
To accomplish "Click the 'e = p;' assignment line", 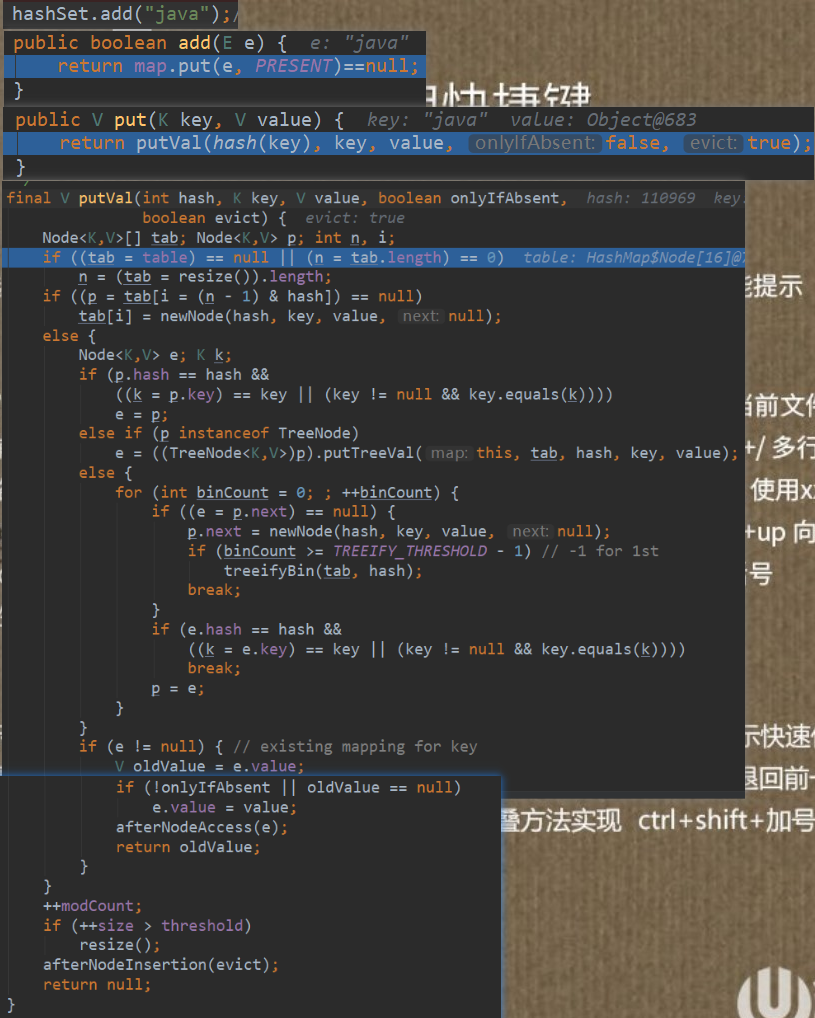I will click(142, 414).
